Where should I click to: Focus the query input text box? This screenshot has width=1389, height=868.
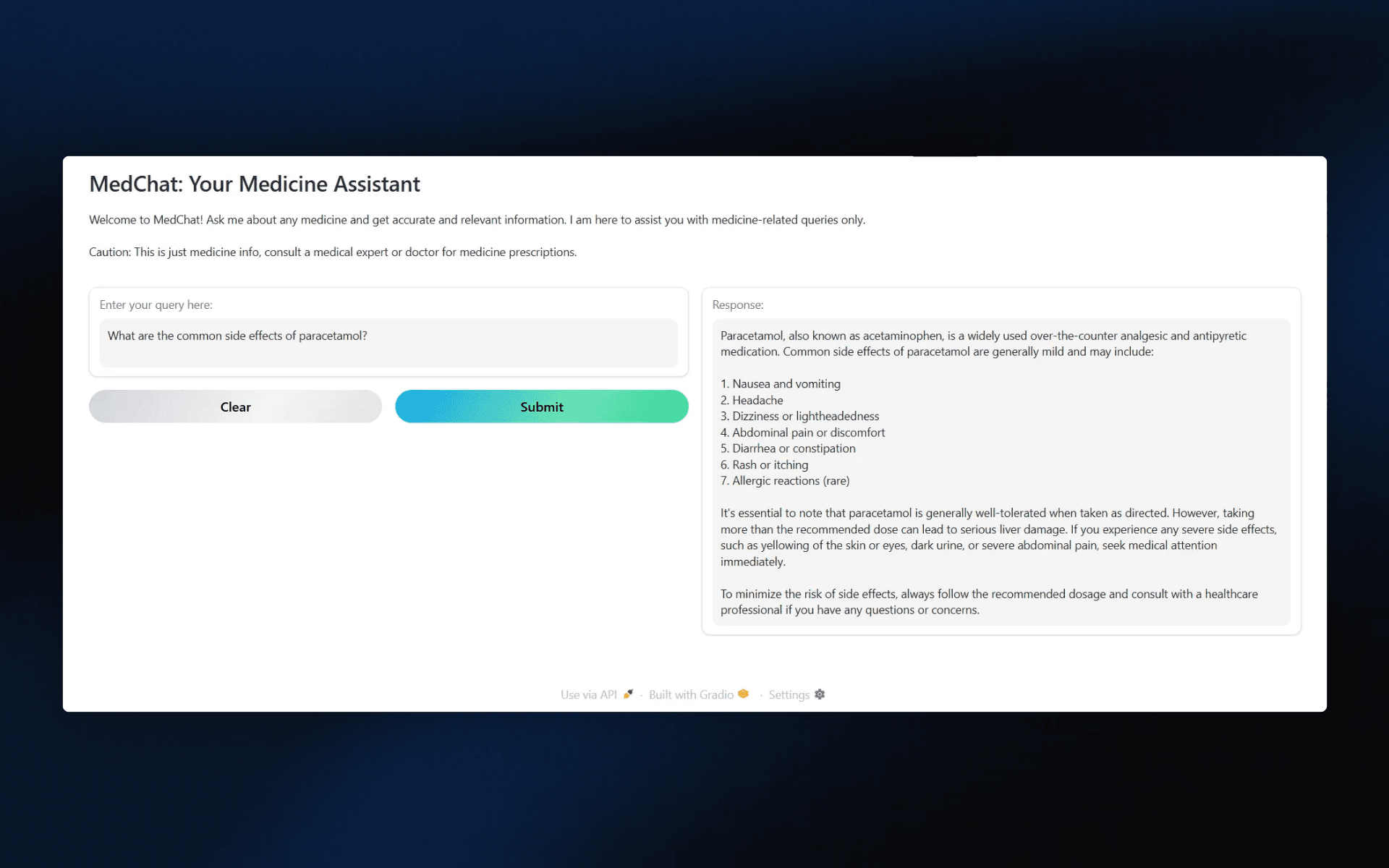(x=388, y=343)
